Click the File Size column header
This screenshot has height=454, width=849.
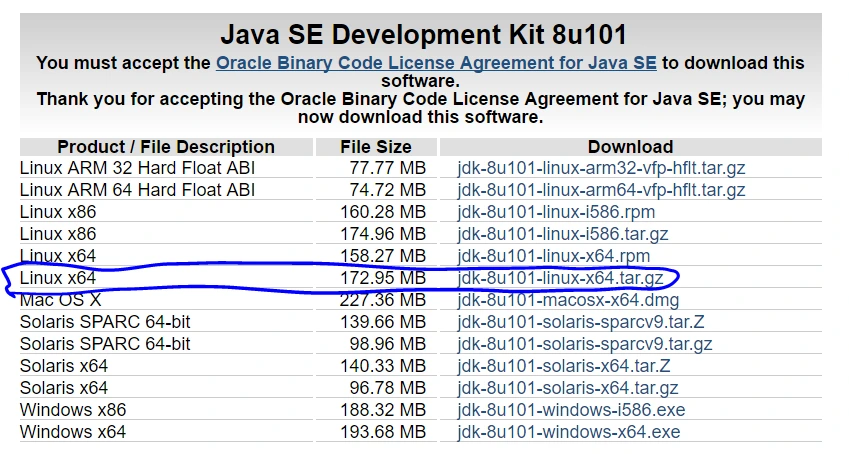(376, 147)
